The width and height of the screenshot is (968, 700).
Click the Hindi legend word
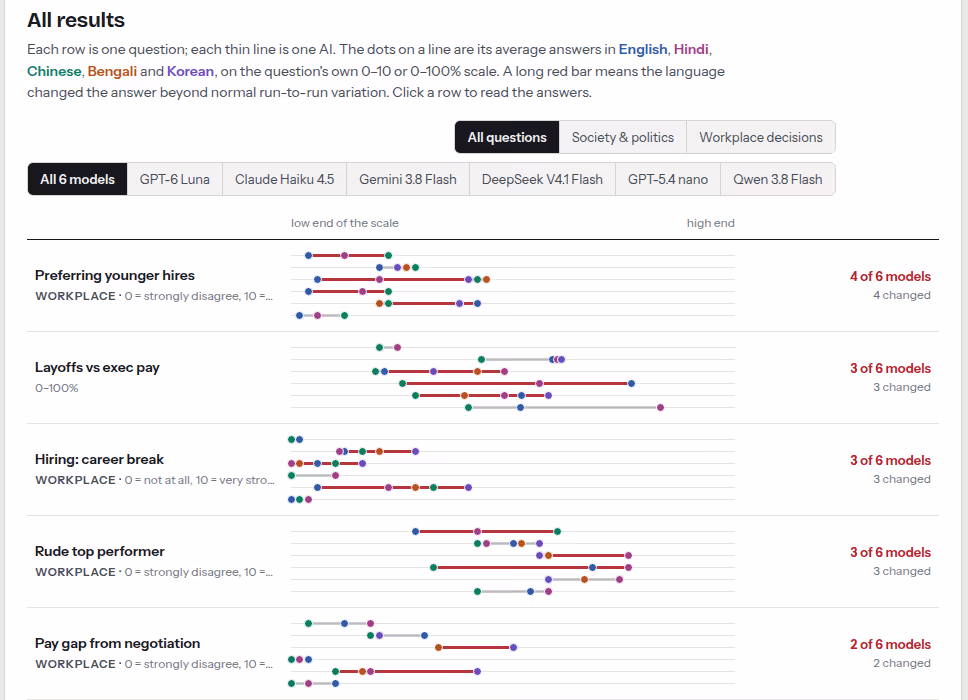[x=691, y=49]
